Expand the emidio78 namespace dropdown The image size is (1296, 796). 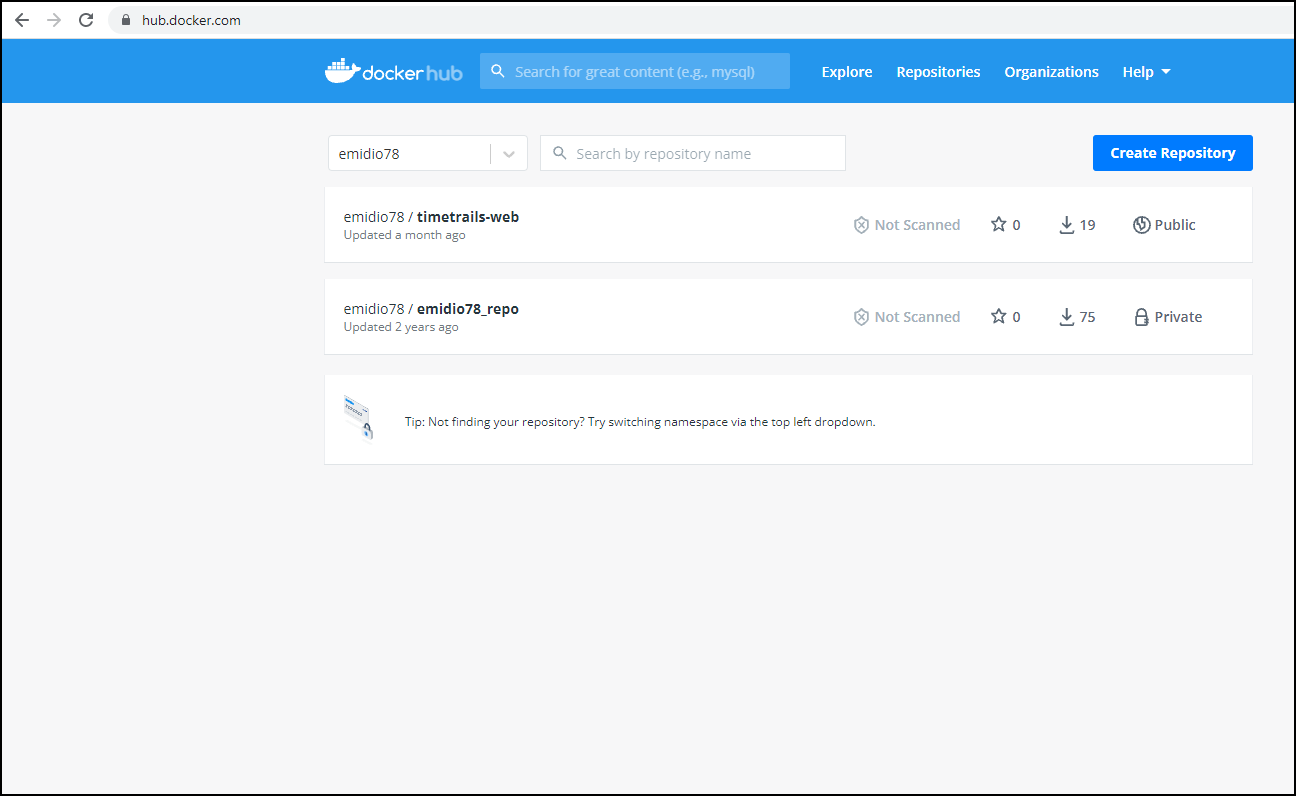pyautogui.click(x=509, y=154)
